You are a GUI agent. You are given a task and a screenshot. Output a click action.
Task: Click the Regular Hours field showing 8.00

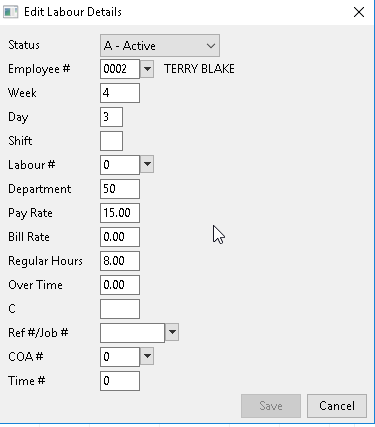(120, 261)
